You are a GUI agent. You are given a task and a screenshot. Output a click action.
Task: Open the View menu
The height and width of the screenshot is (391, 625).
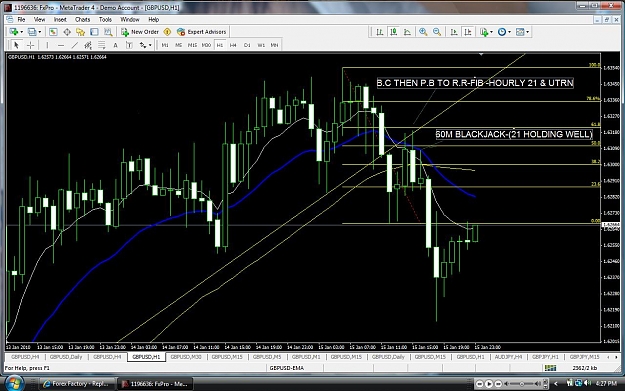[39, 20]
